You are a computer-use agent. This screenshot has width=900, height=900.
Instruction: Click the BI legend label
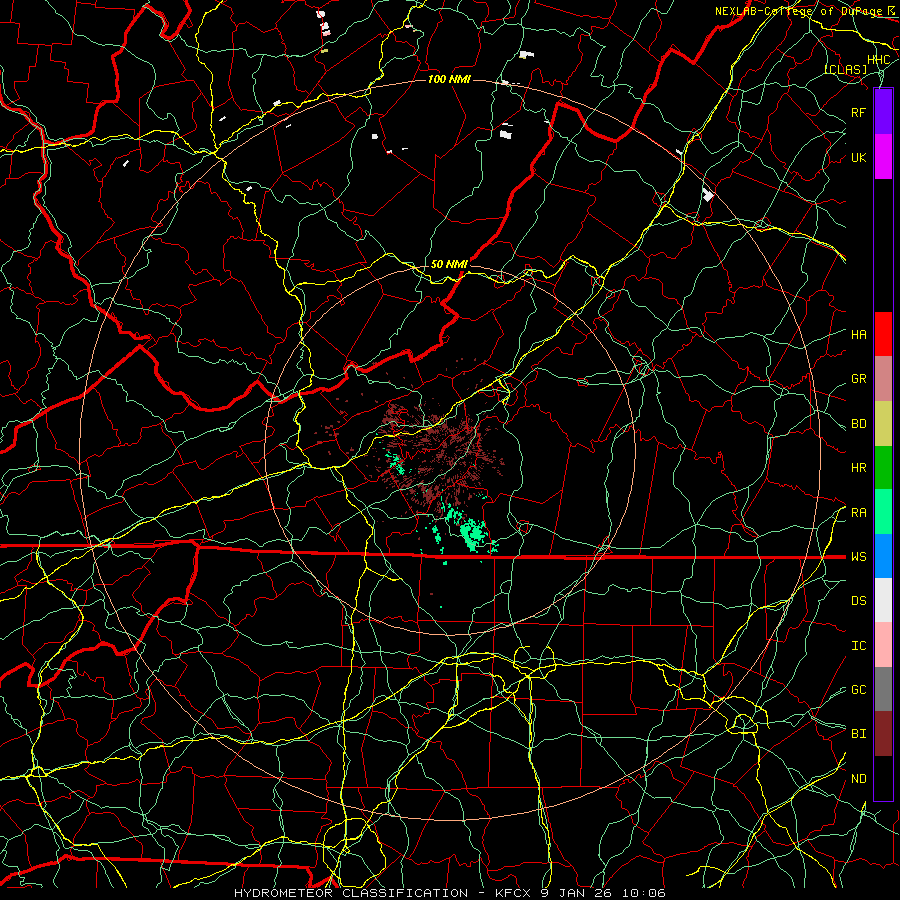coord(858,734)
